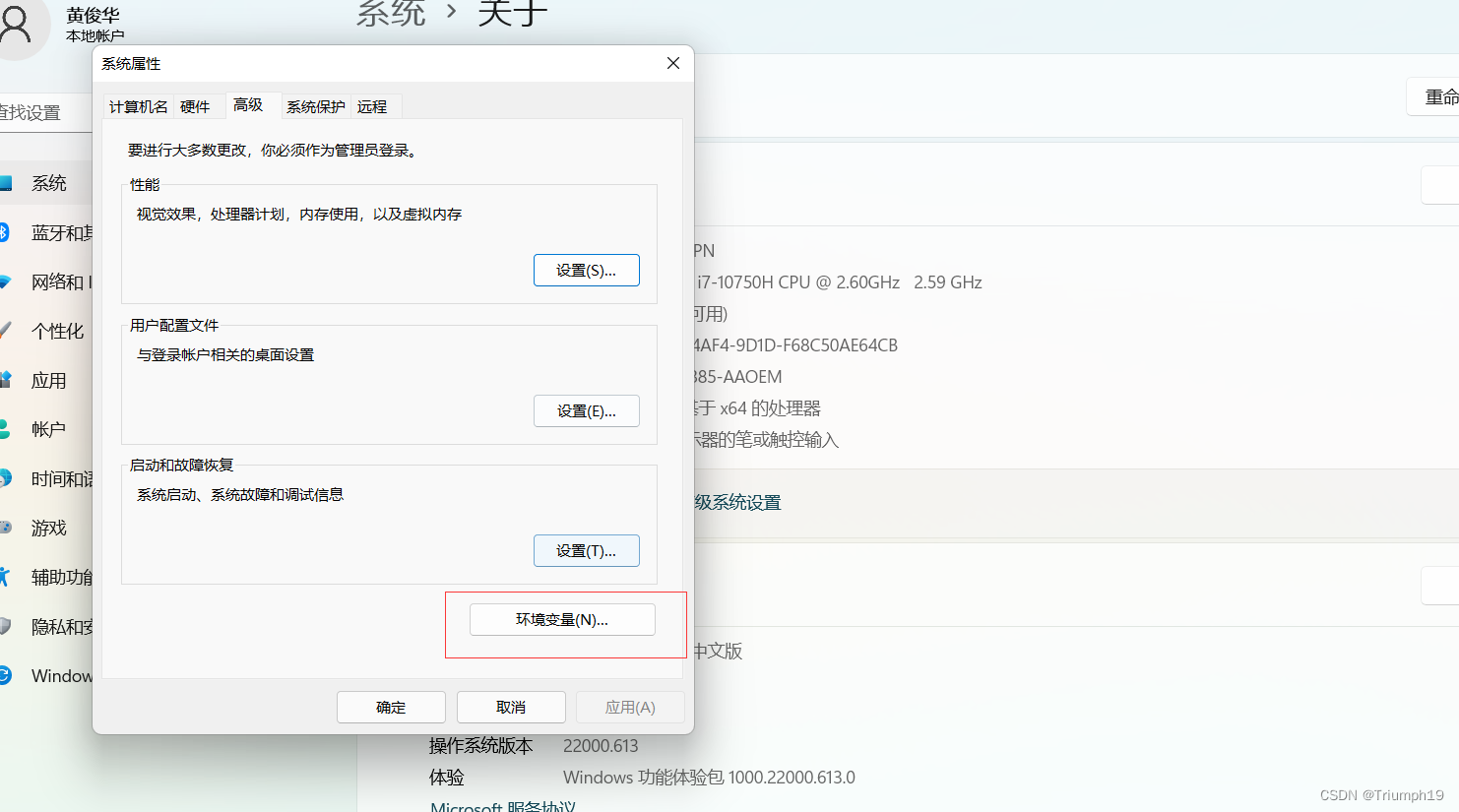Click the accessibility figure icon in sidebar
This screenshot has height=812, width=1459.
click(5, 577)
